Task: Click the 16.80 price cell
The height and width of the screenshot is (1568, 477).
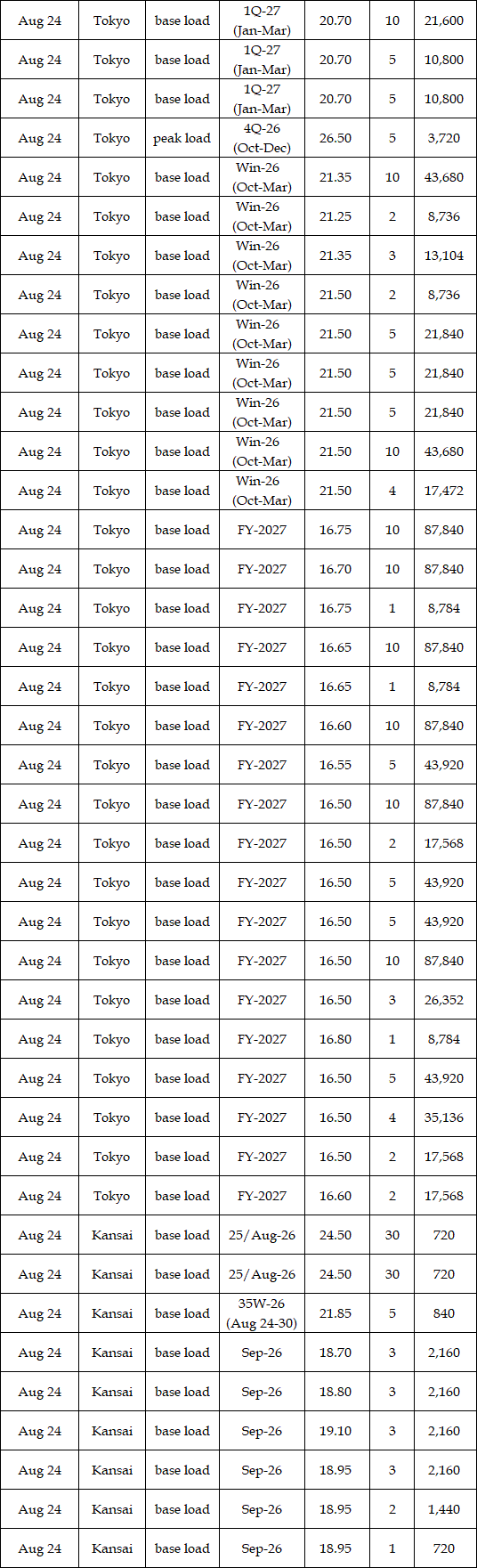Action: point(336,1039)
